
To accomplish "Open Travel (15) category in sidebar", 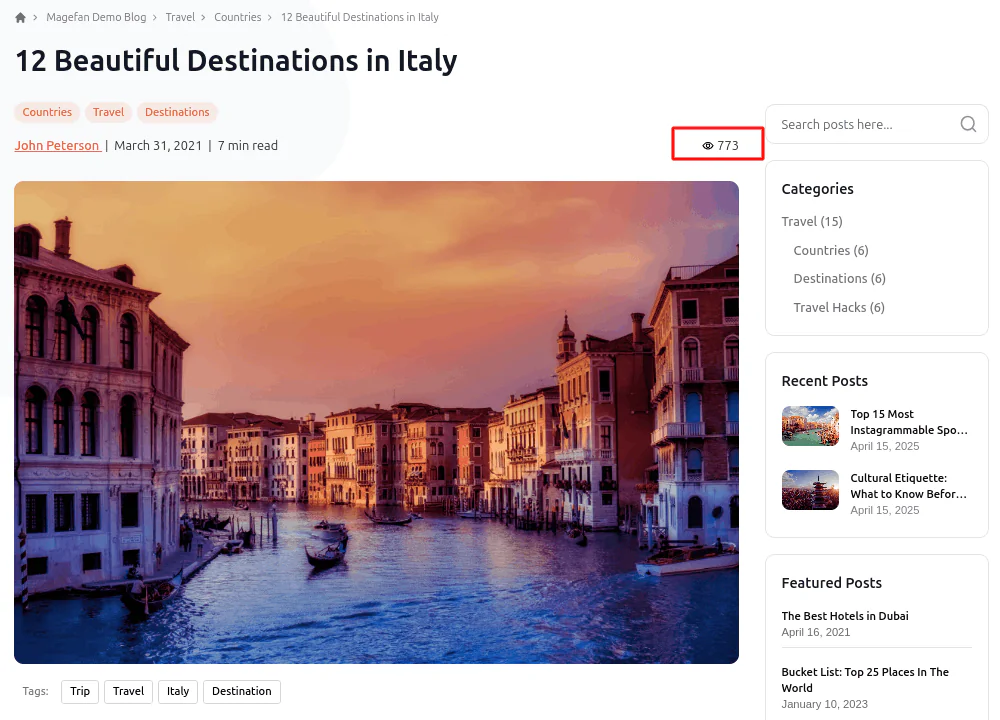I will click(x=812, y=221).
